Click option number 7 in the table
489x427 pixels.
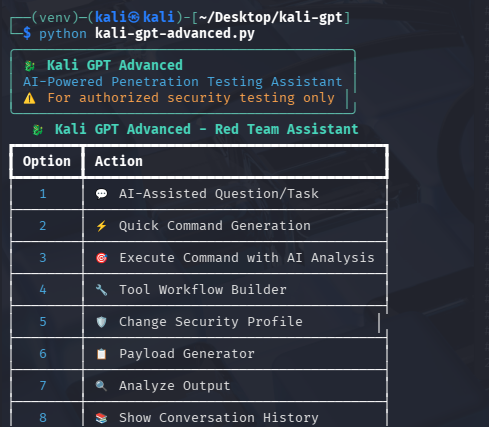pos(43,386)
